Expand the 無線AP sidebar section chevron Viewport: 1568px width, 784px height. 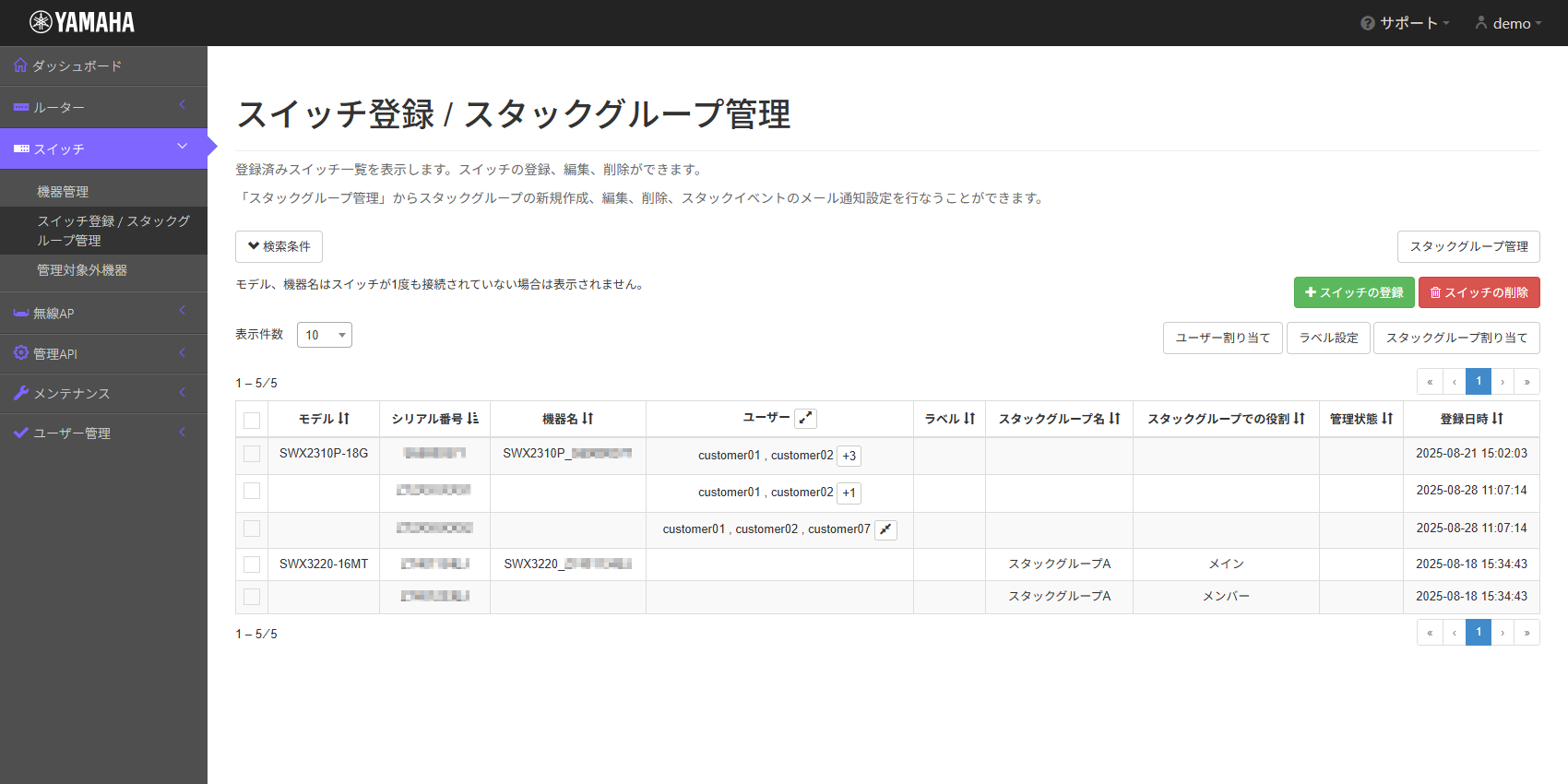(183, 311)
